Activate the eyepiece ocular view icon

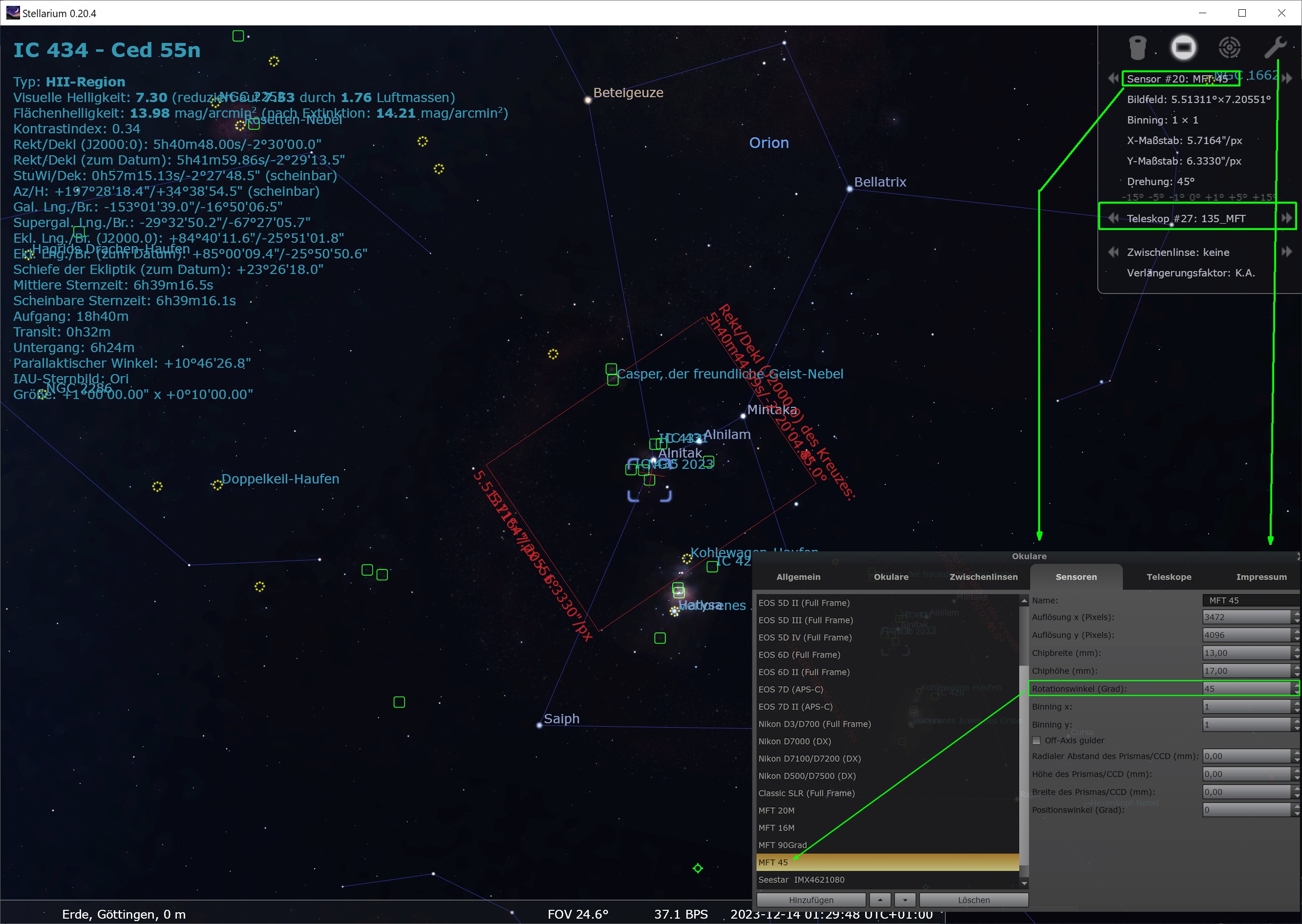pyautogui.click(x=1137, y=47)
